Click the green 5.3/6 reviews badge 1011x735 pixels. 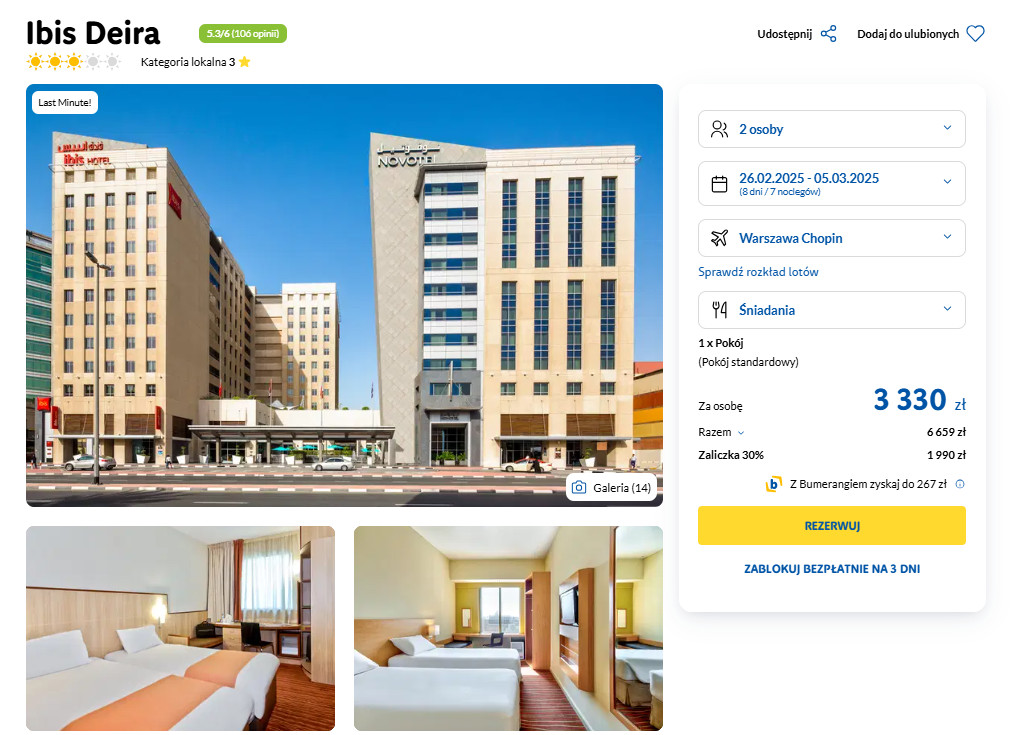tap(242, 34)
